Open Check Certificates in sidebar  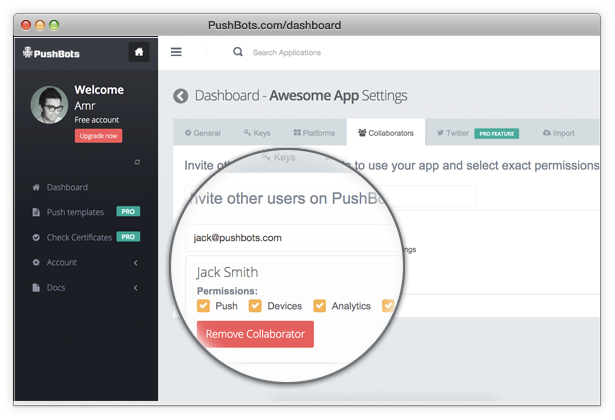pyautogui.click(x=79, y=237)
